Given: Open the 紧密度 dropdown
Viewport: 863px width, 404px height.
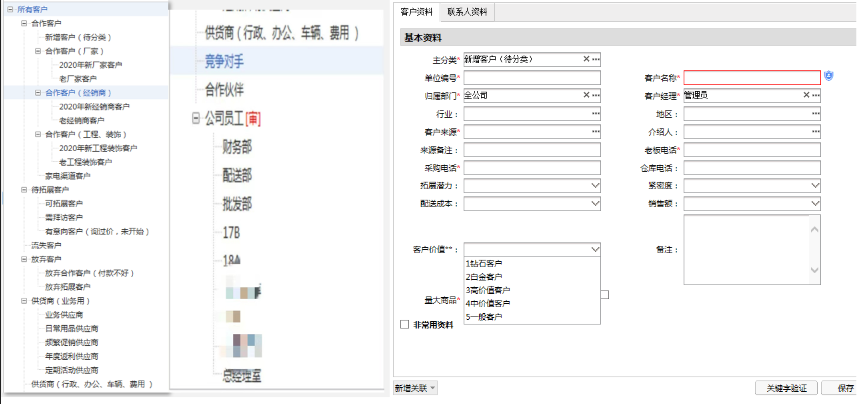Looking at the screenshot, I should point(815,185).
